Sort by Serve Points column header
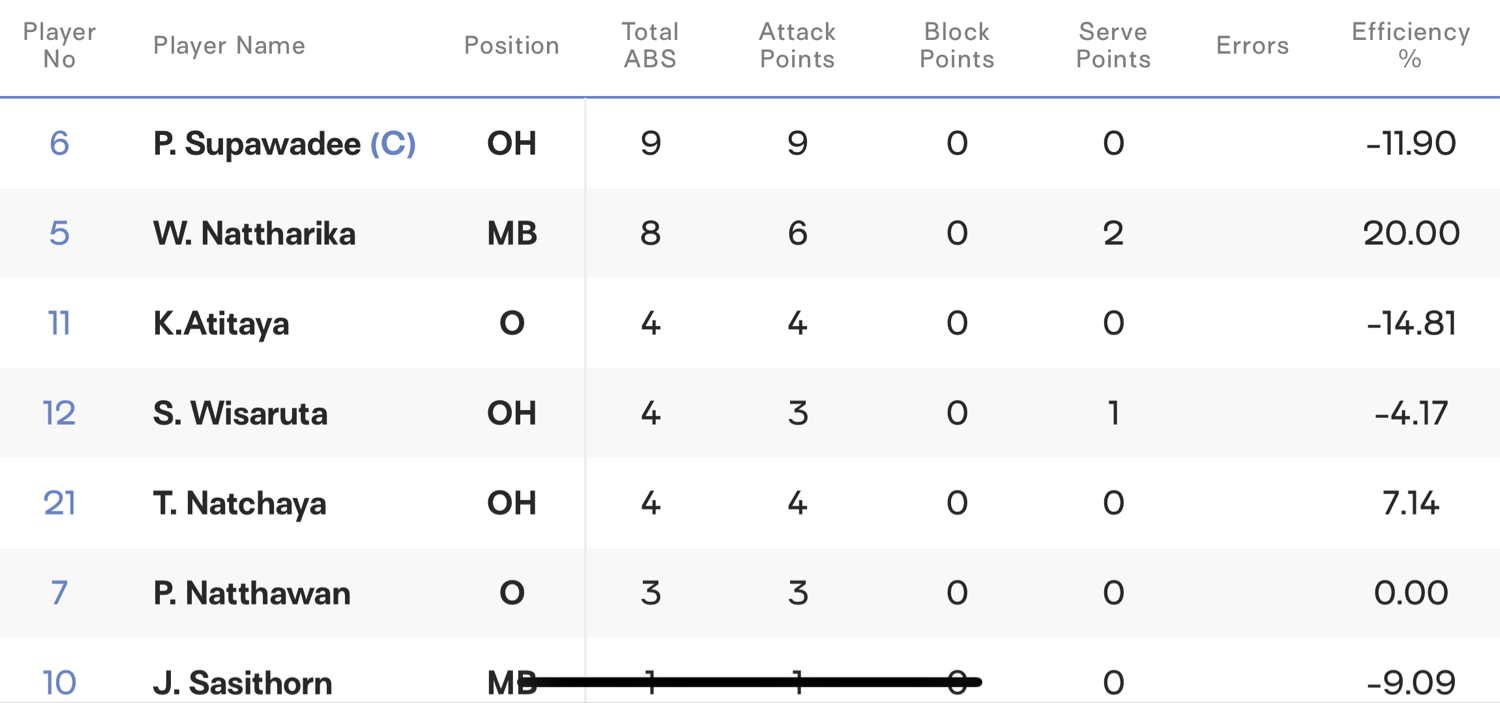This screenshot has width=1500, height=703. 1113,45
